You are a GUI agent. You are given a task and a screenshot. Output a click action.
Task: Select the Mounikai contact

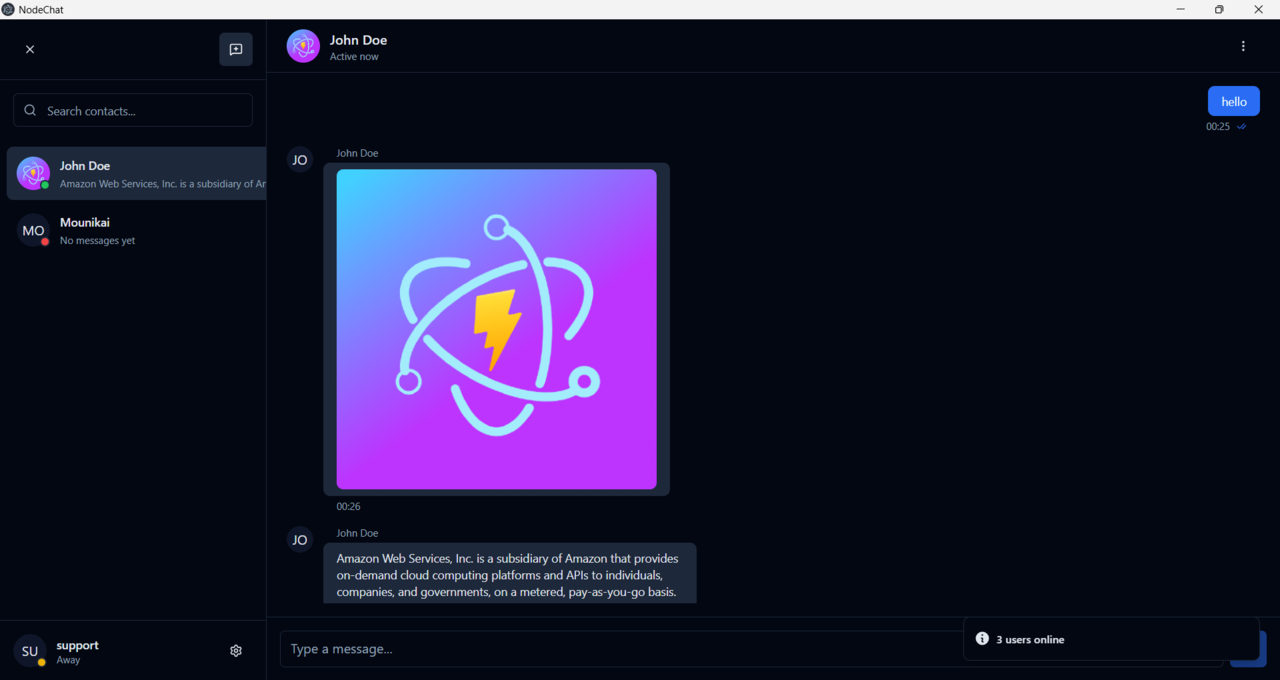(x=136, y=230)
